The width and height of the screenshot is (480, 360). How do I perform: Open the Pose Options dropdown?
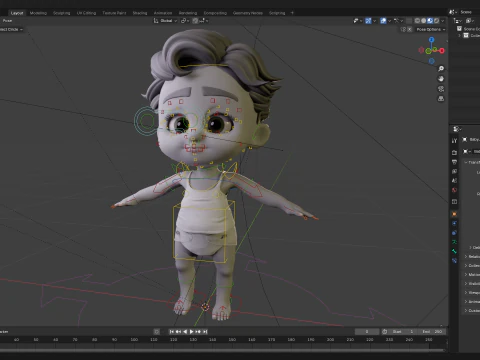pos(431,29)
